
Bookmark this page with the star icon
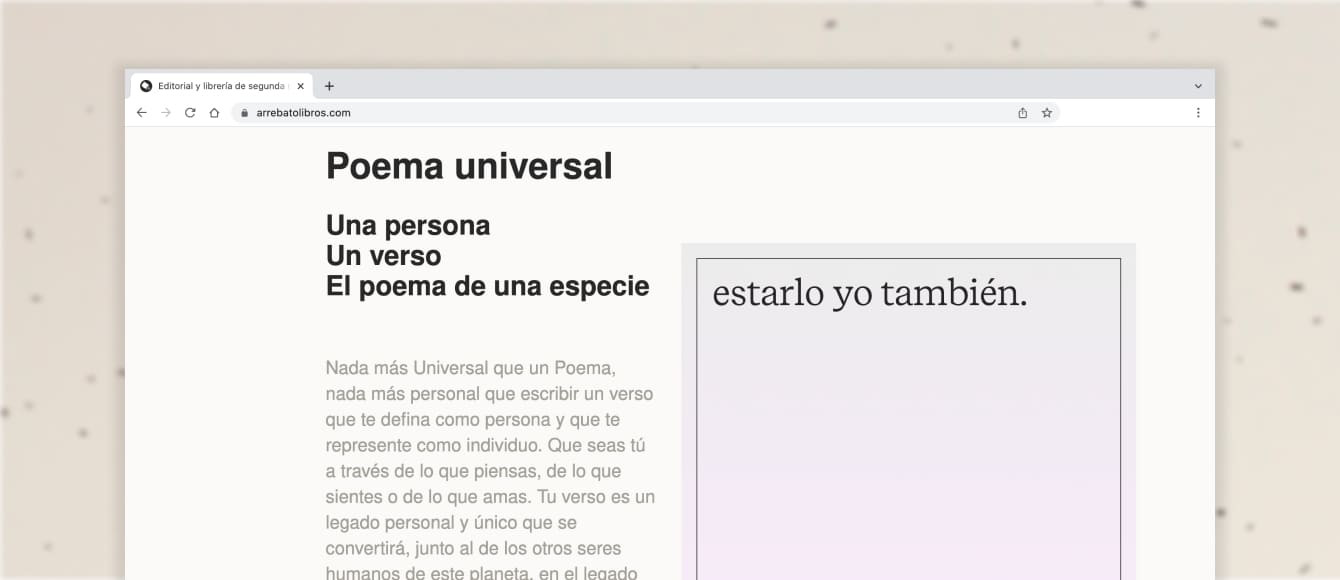click(x=1047, y=113)
